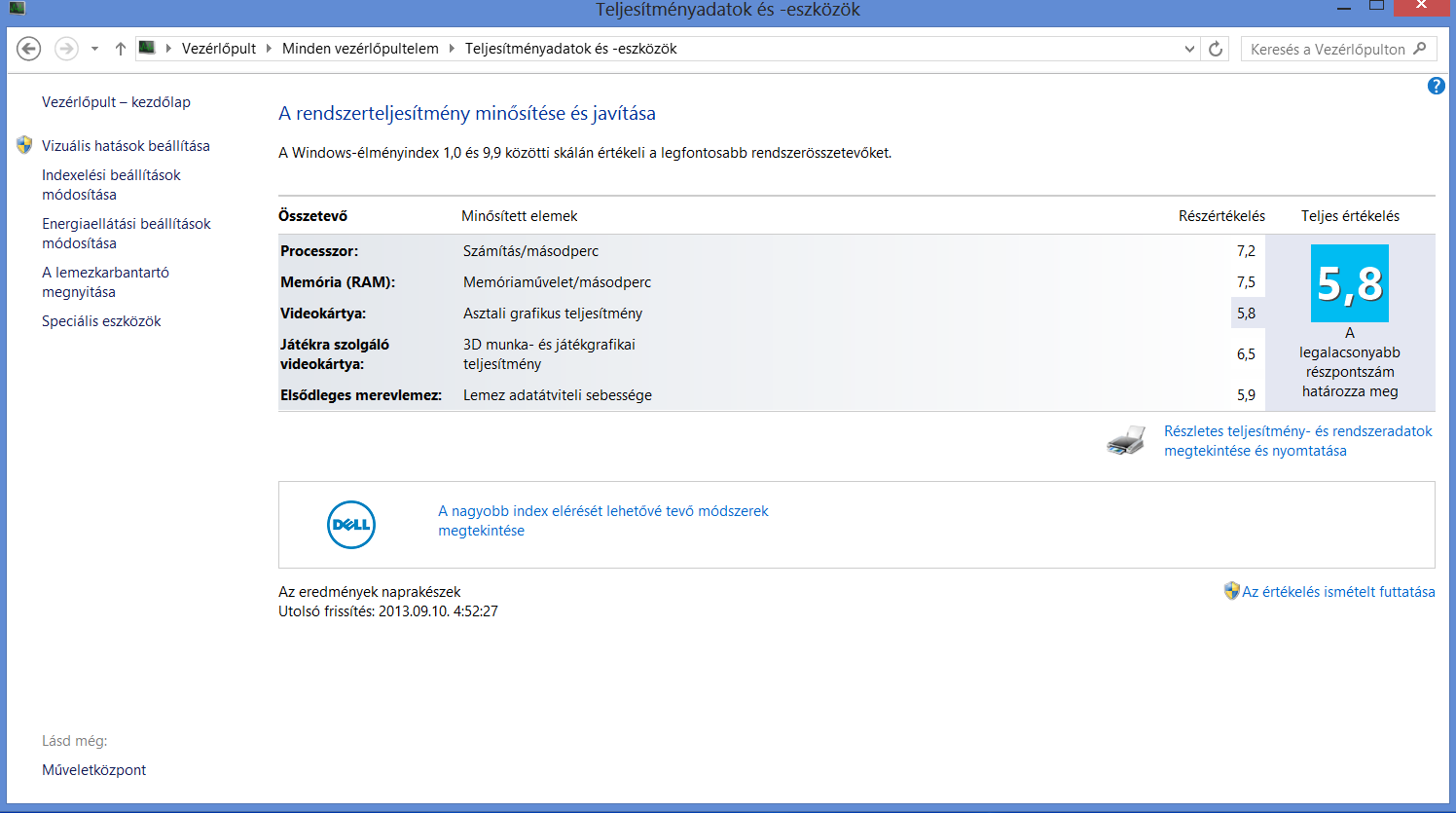Click the back navigation arrow

coord(29,49)
